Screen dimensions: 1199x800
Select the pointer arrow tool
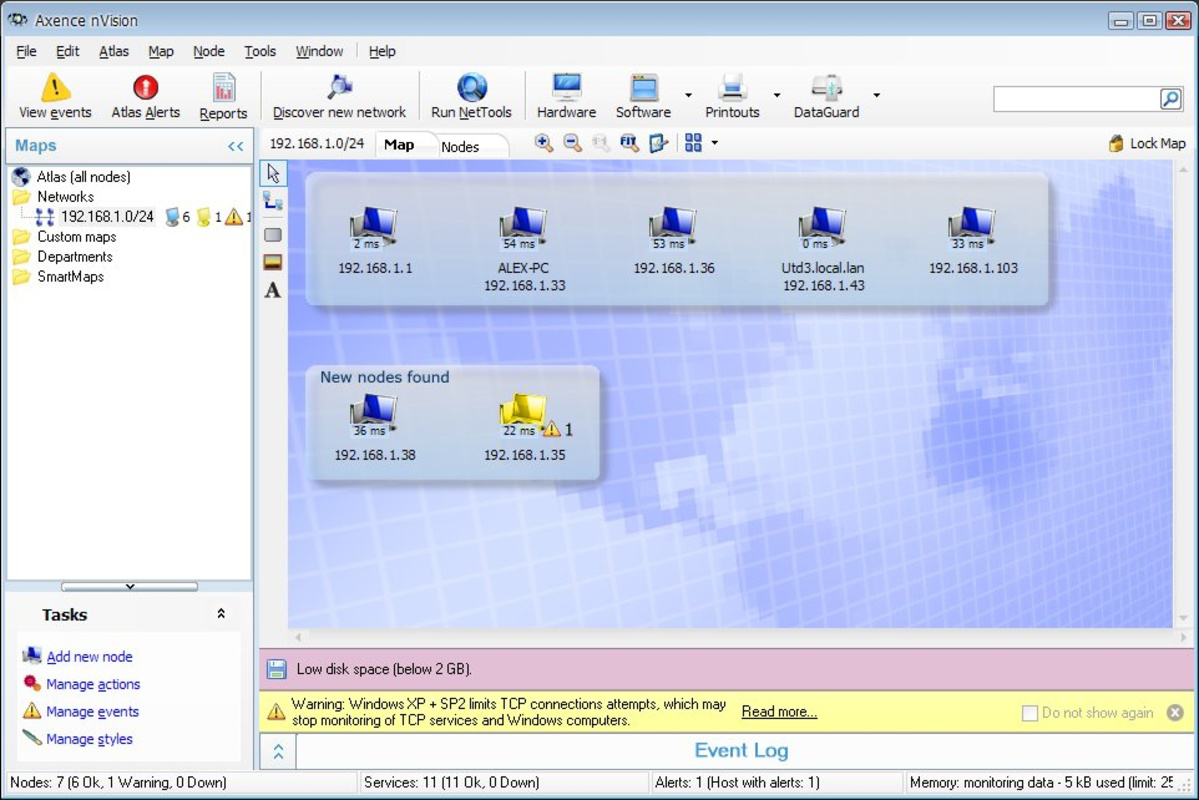(273, 173)
